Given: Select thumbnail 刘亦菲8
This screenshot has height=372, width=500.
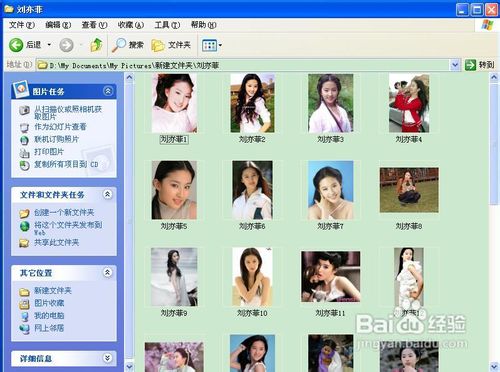Looking at the screenshot, I should point(409,190).
